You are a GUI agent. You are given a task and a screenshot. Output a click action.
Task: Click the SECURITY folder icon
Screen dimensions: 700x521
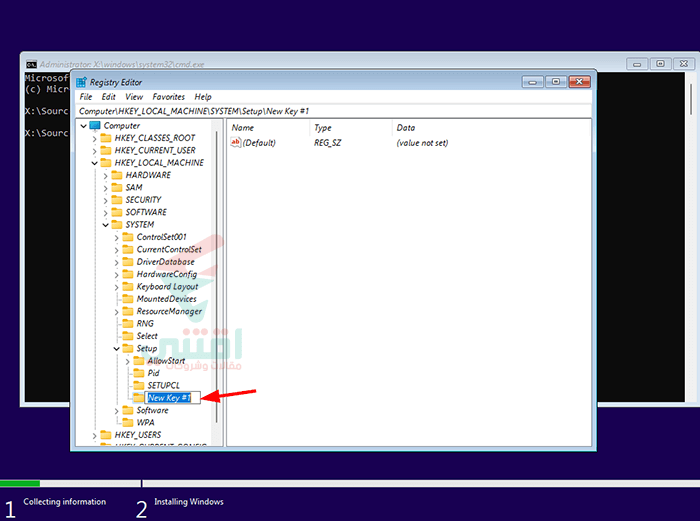117,200
